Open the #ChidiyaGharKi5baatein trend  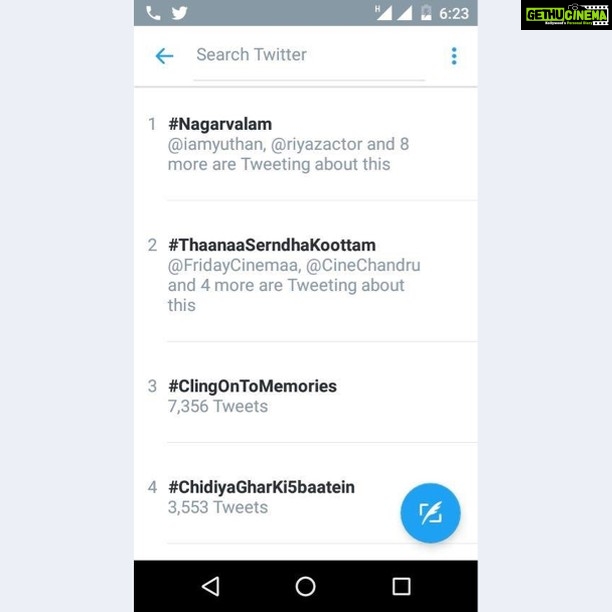coord(262,487)
